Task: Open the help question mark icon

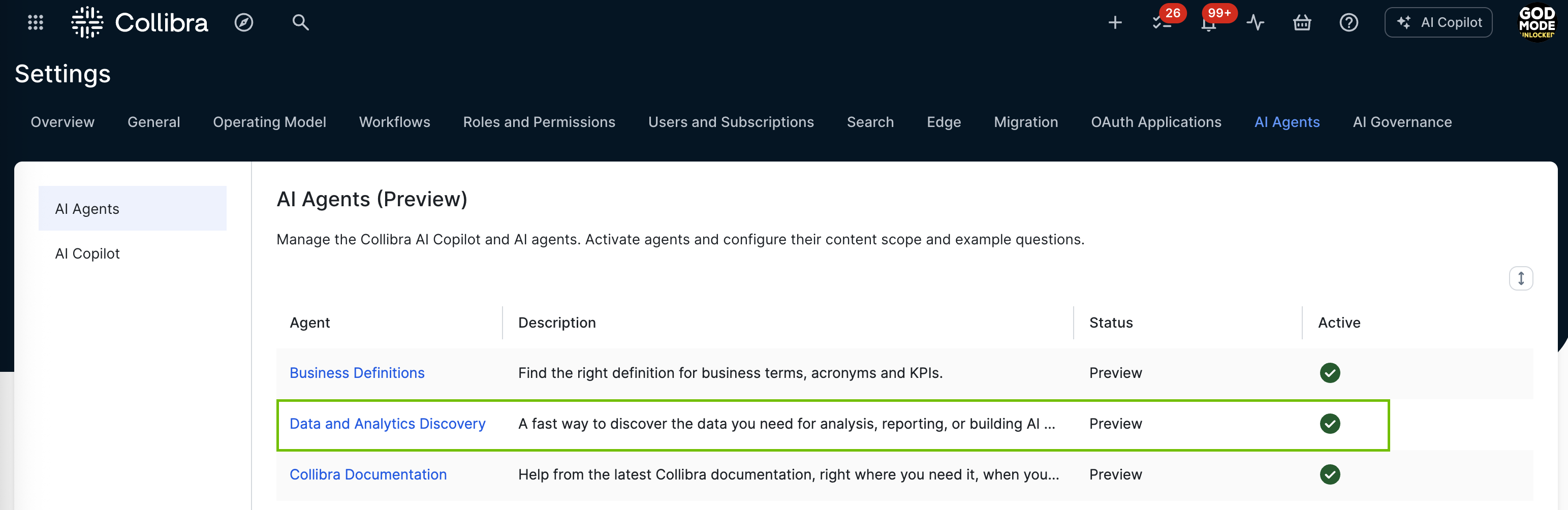Action: pos(1349,22)
